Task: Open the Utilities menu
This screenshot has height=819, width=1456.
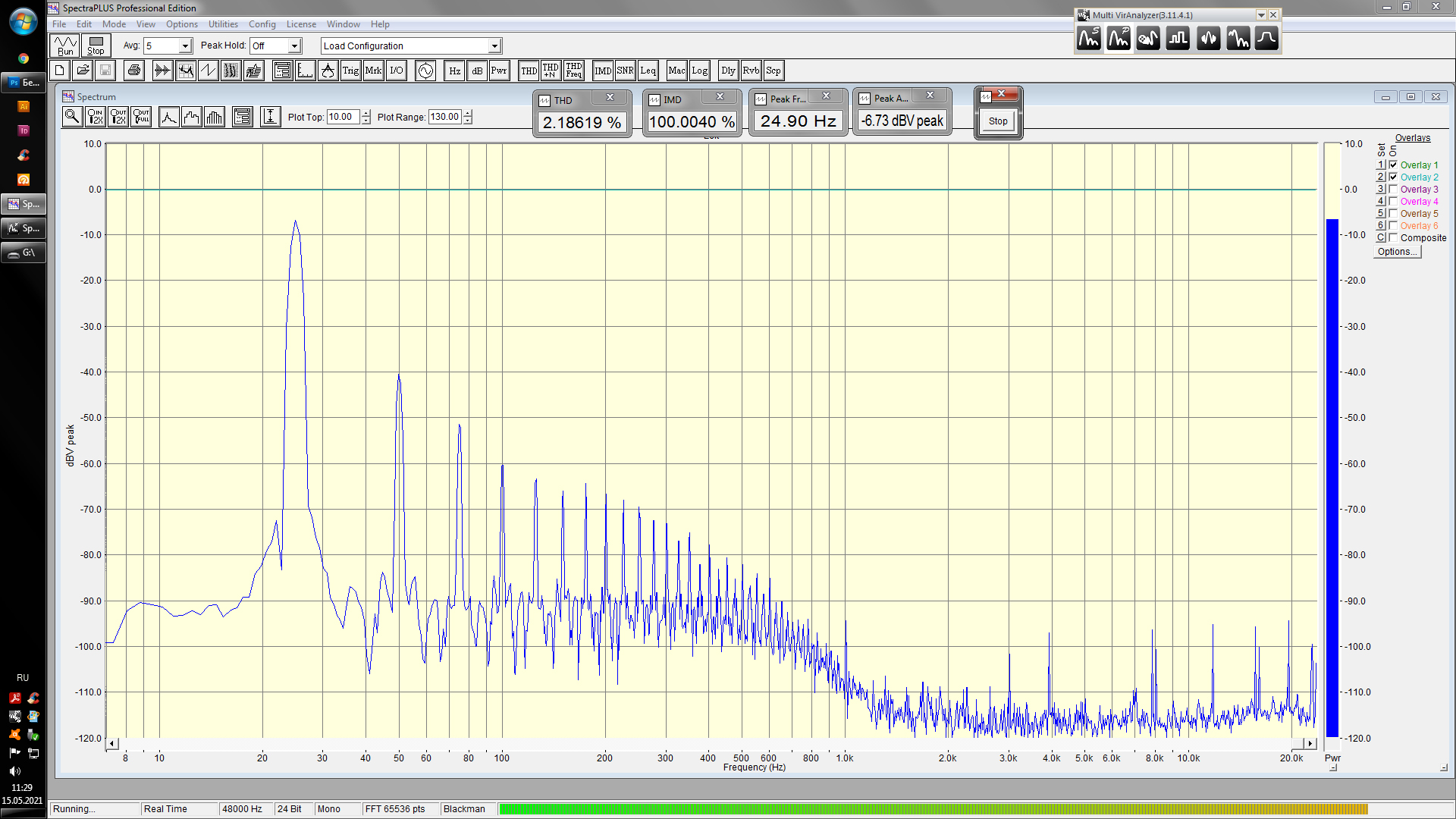Action: tap(223, 24)
